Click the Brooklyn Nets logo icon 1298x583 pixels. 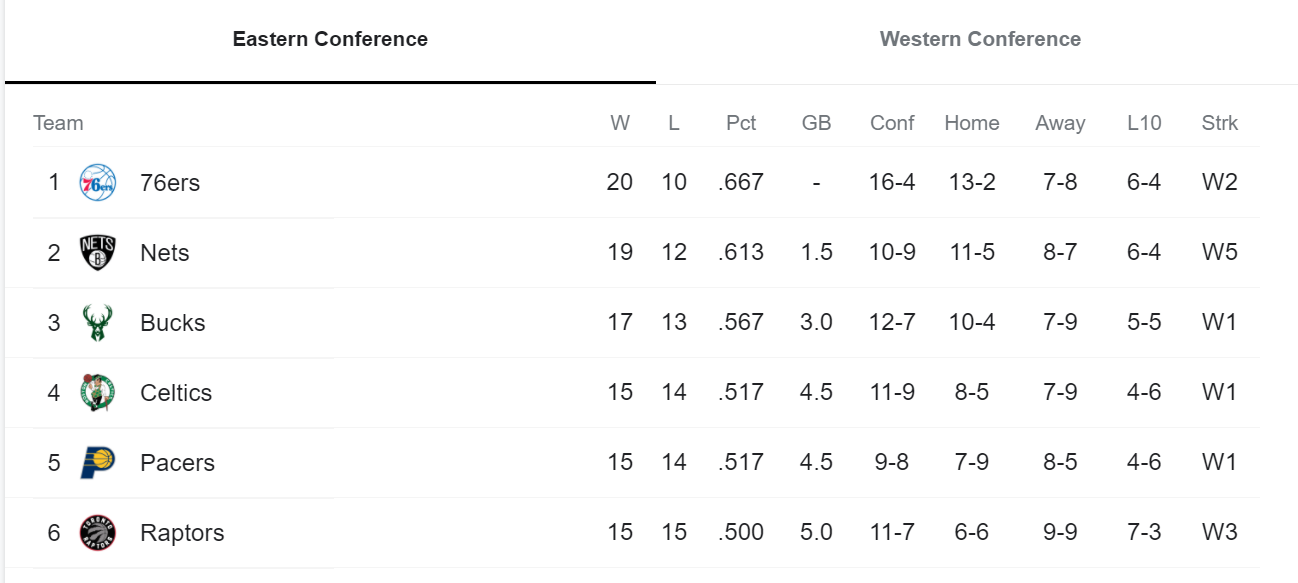tap(98, 253)
